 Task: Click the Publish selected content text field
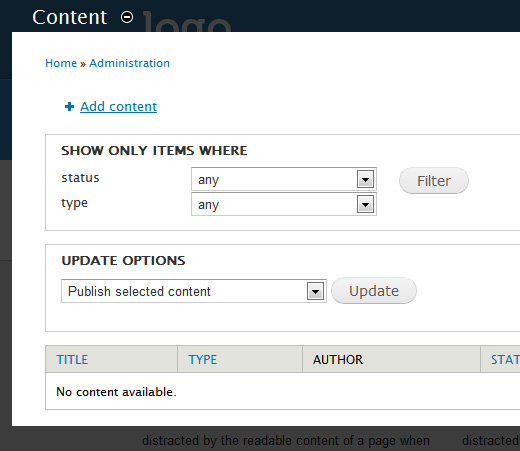[194, 291]
